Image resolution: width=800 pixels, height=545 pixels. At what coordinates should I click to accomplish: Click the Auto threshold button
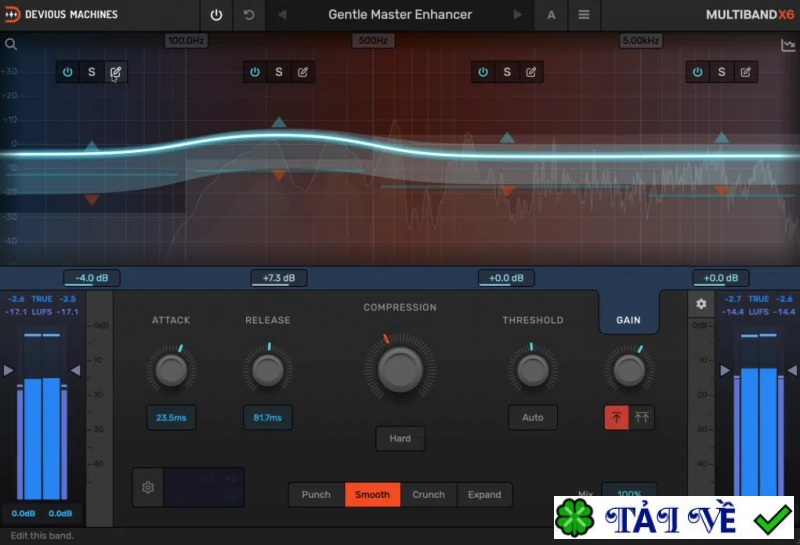tap(532, 417)
